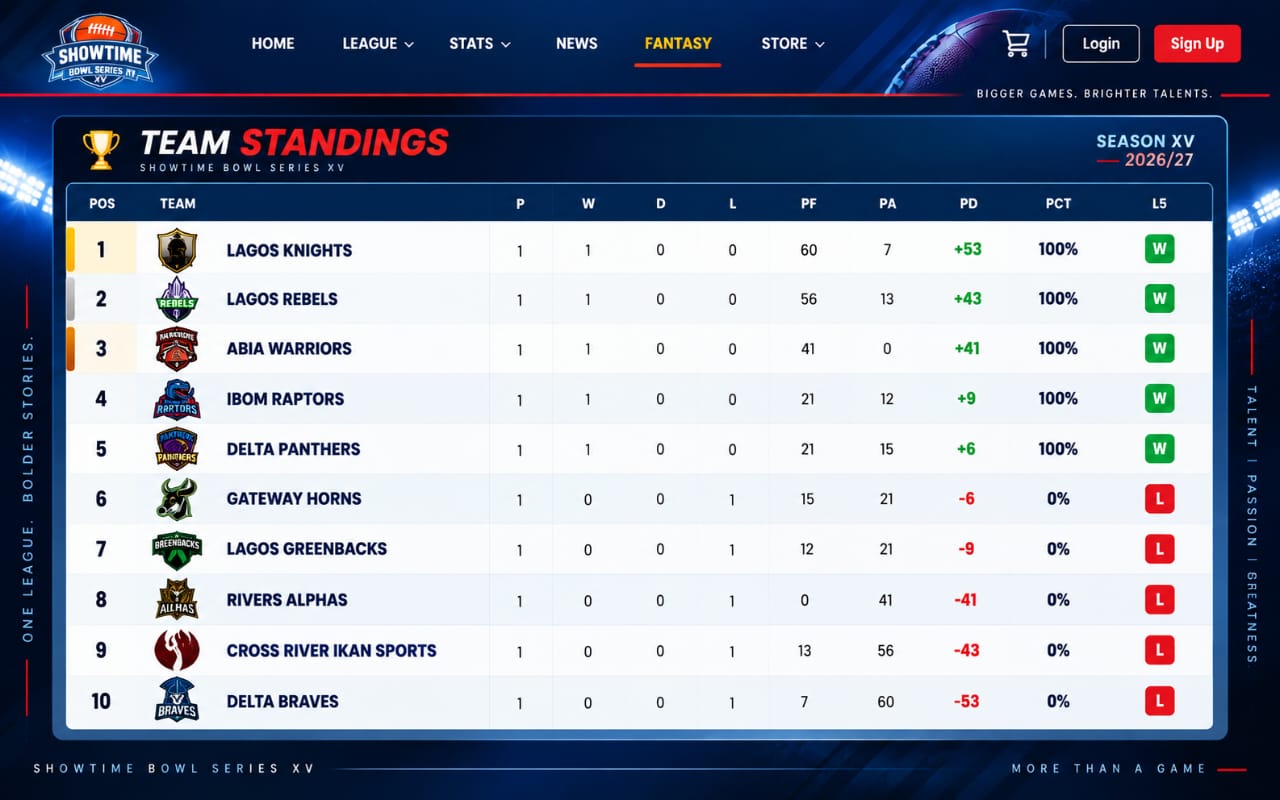Expand the Stats dropdown menu
This screenshot has height=800, width=1280.
click(480, 44)
